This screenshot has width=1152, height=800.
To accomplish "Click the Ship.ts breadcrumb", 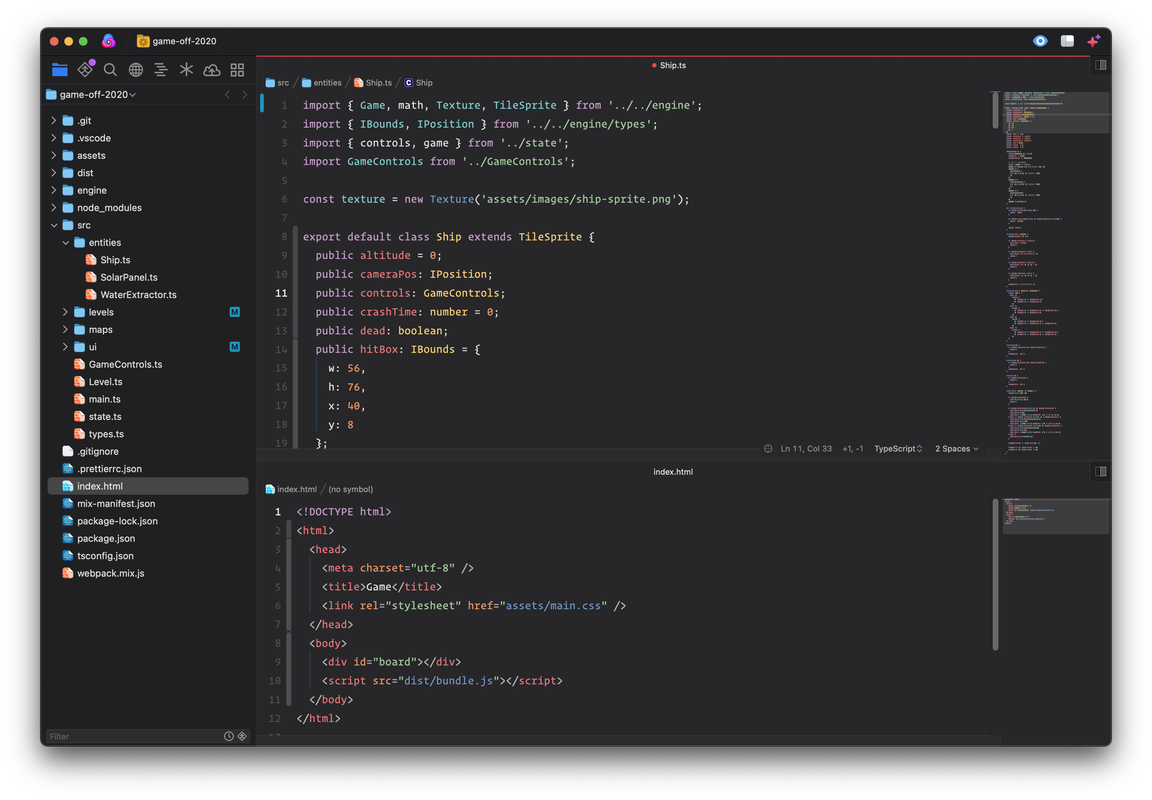I will click(372, 83).
